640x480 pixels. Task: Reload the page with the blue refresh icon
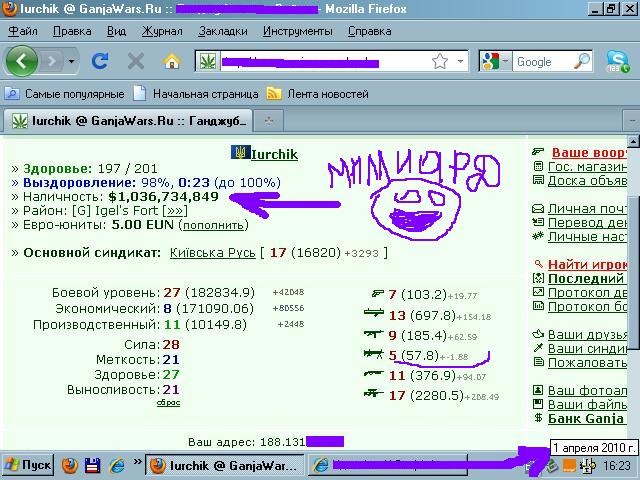coord(100,62)
